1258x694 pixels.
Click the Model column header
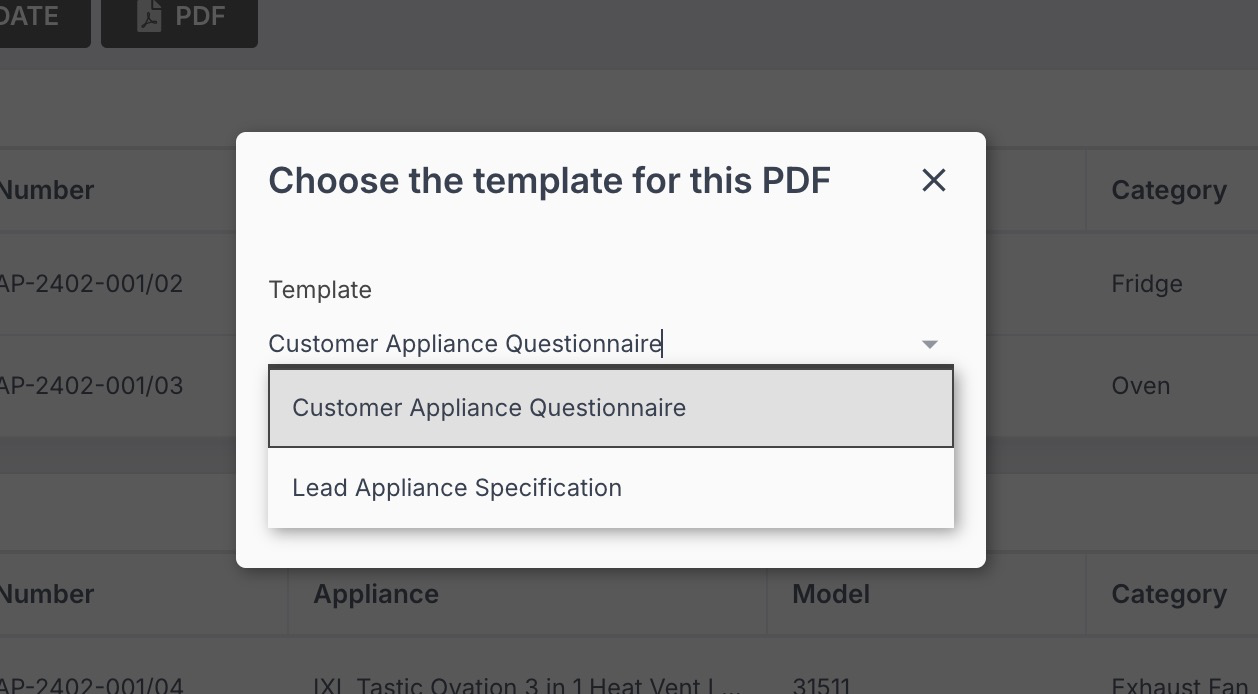831,594
